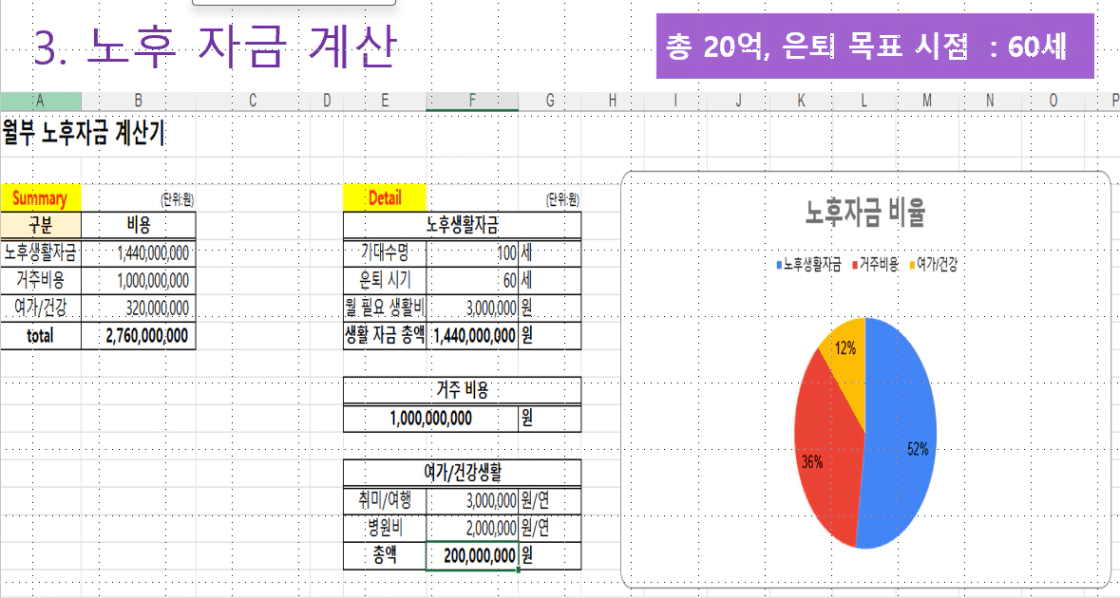Select hobby/travel value 3,000,000 원/연
This screenshot has width=1120, height=598.
[472, 500]
